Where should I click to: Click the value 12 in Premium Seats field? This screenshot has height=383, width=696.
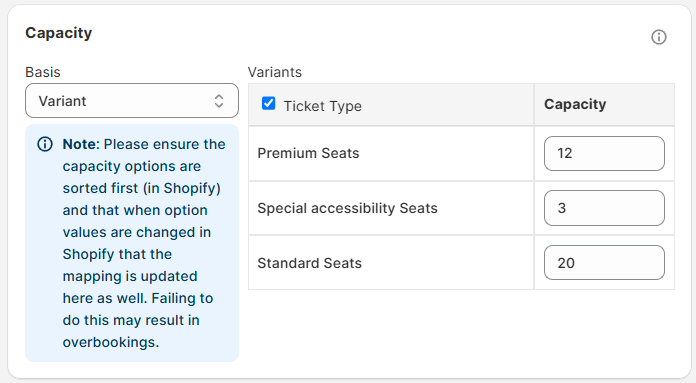(x=565, y=154)
